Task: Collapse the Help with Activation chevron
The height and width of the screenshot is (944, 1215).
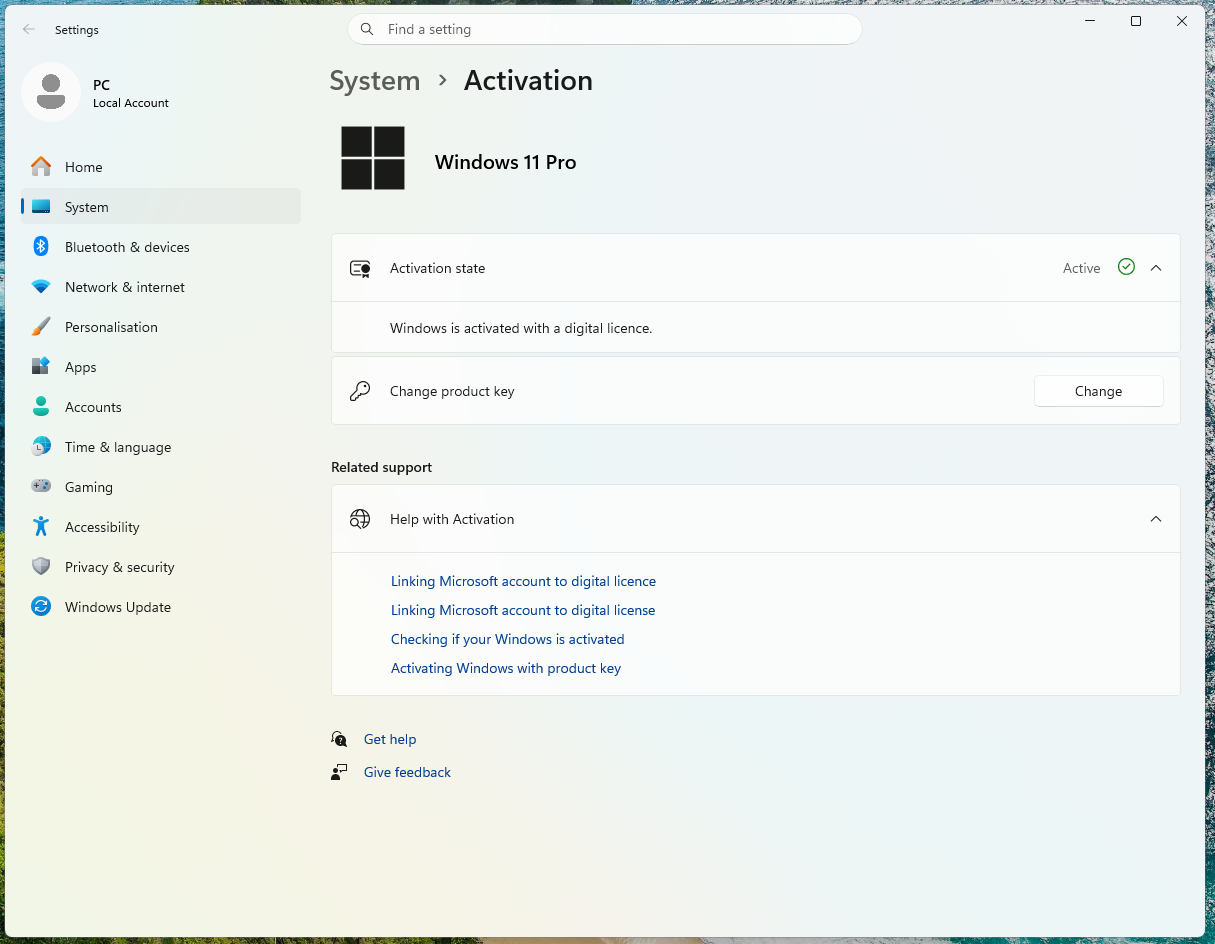Action: pyautogui.click(x=1156, y=519)
